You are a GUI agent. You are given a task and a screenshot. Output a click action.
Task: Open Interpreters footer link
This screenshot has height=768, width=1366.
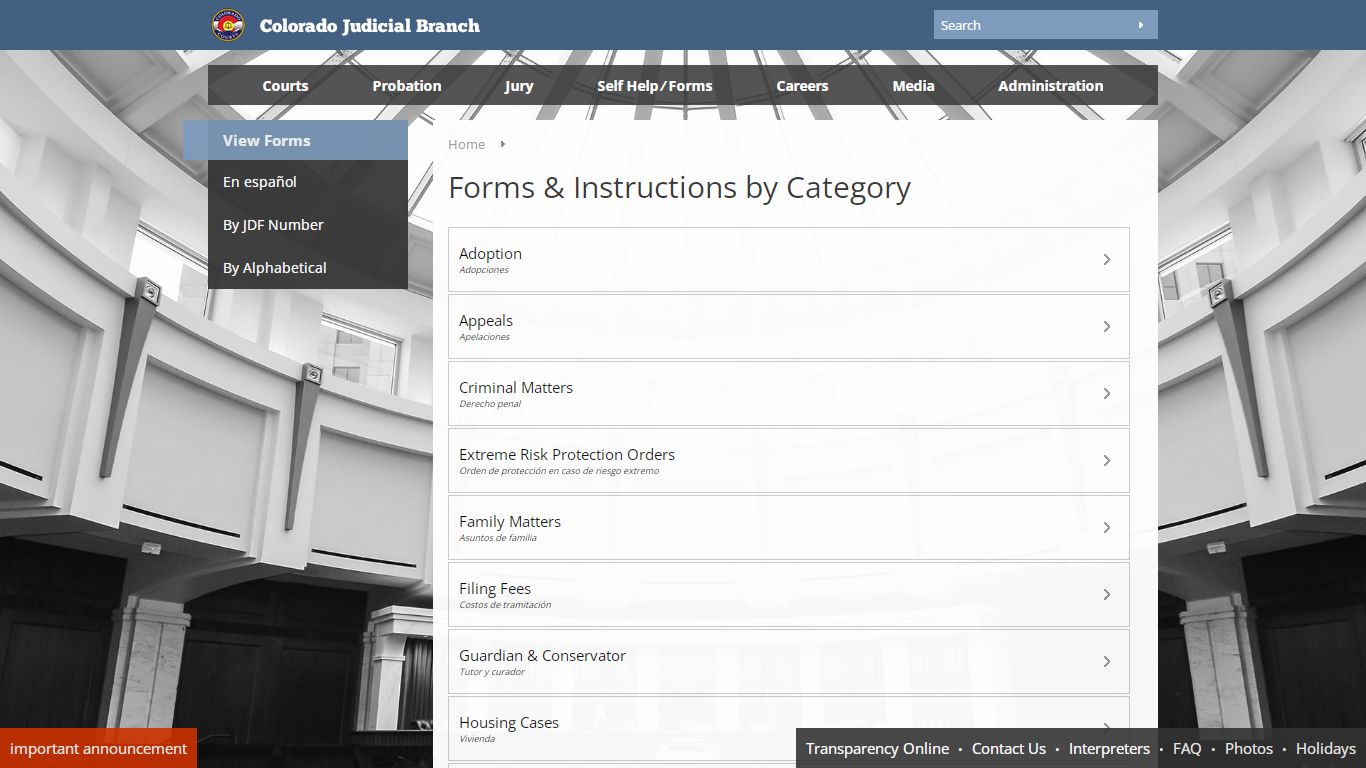tap(1109, 748)
